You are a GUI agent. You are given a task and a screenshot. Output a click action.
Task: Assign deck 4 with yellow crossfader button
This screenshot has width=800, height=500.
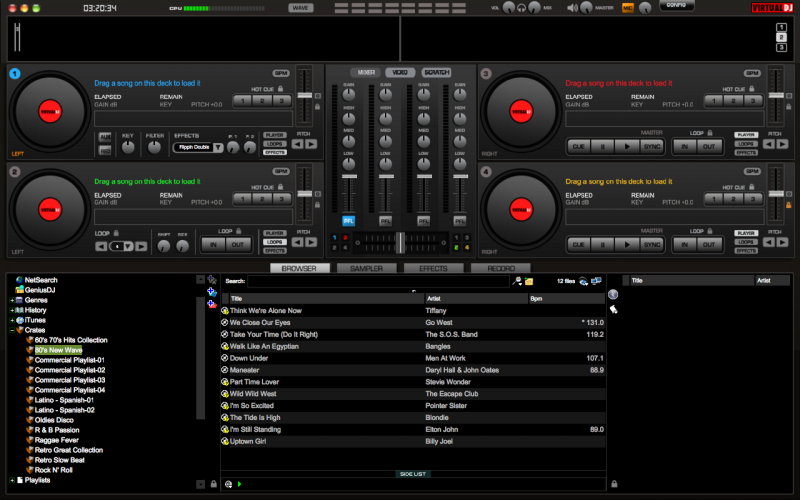(x=466, y=247)
